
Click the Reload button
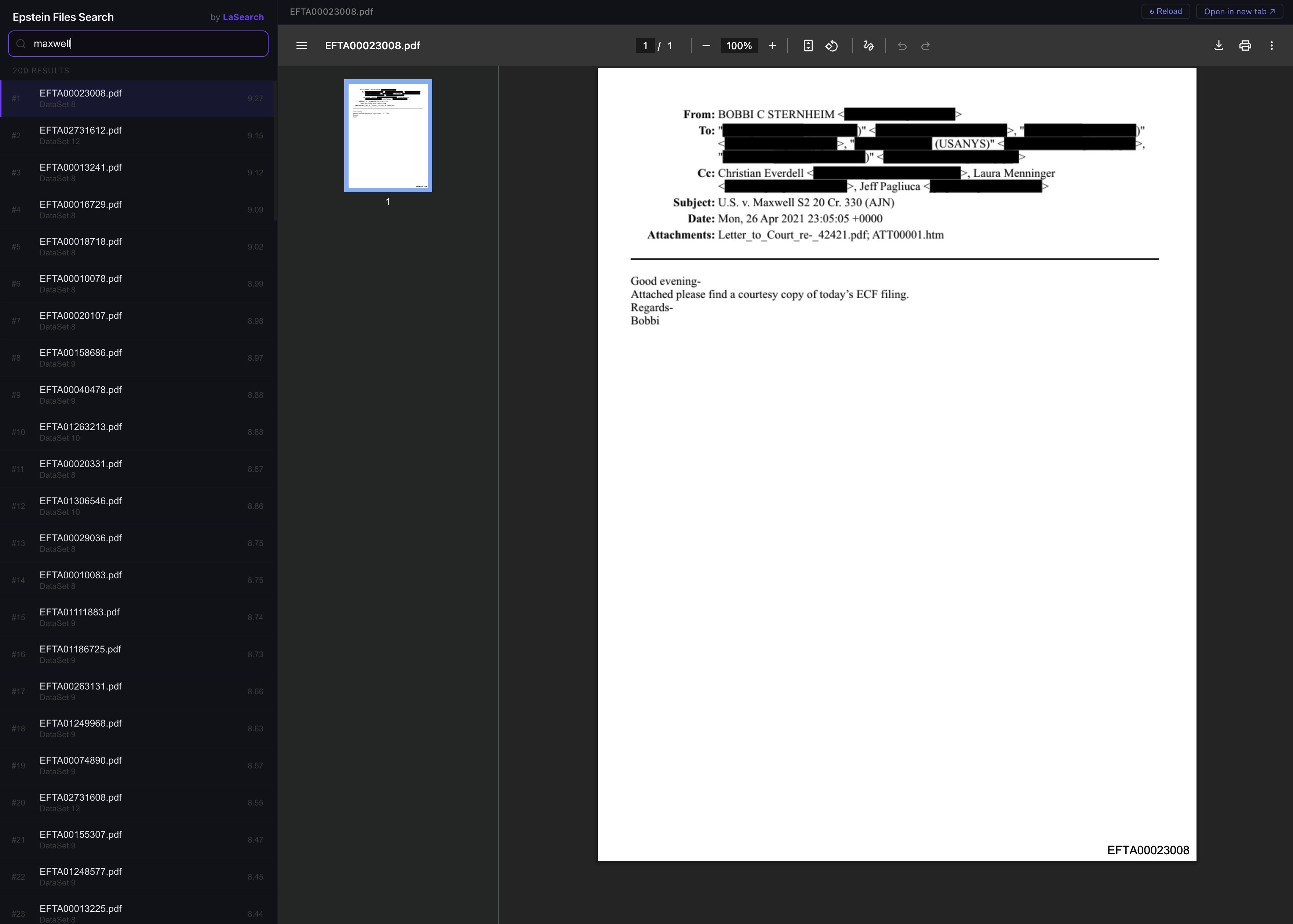click(x=1165, y=11)
